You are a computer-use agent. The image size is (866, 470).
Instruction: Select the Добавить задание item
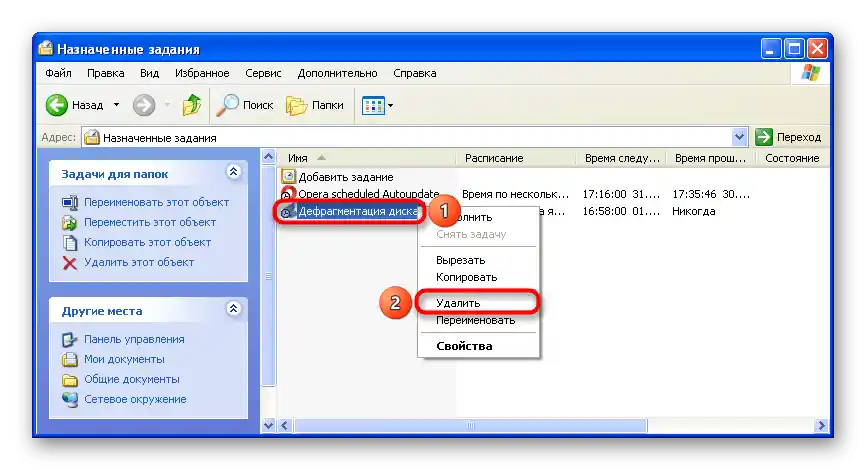346,177
